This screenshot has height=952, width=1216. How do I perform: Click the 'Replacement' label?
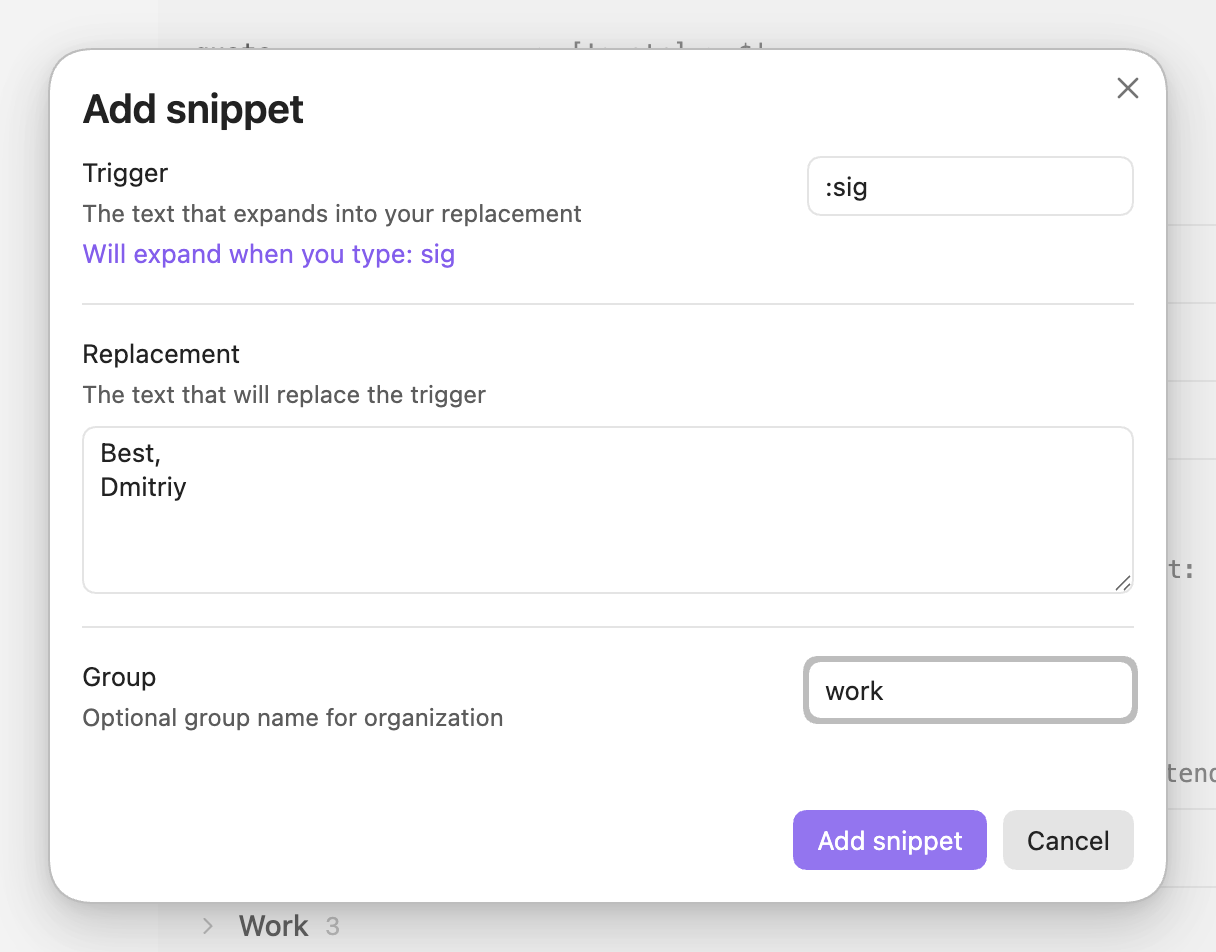[x=161, y=354]
